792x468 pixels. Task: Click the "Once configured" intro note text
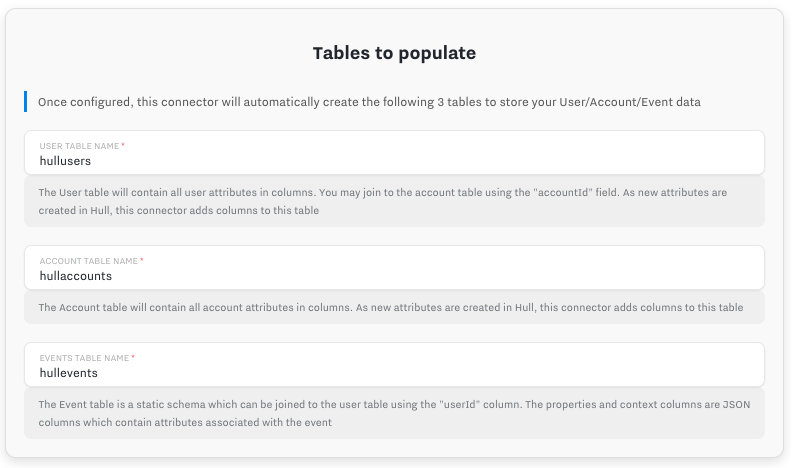[x=369, y=102]
